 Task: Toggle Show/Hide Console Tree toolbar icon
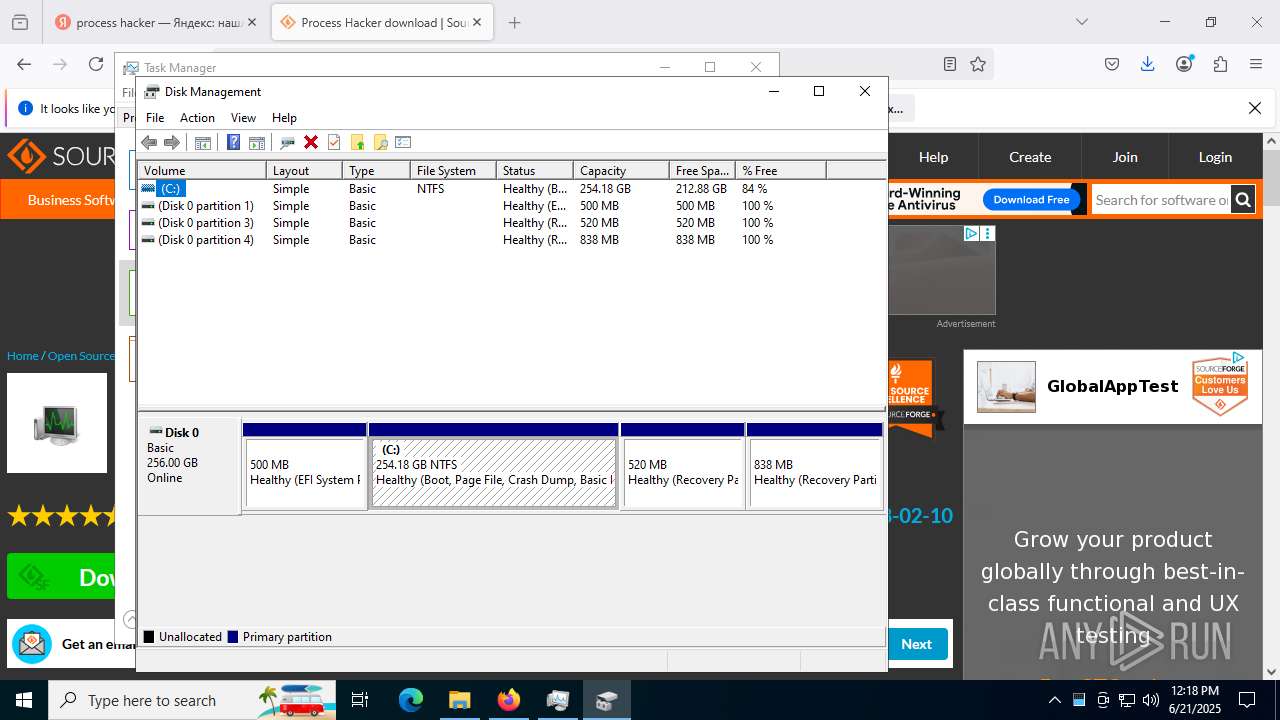[203, 142]
